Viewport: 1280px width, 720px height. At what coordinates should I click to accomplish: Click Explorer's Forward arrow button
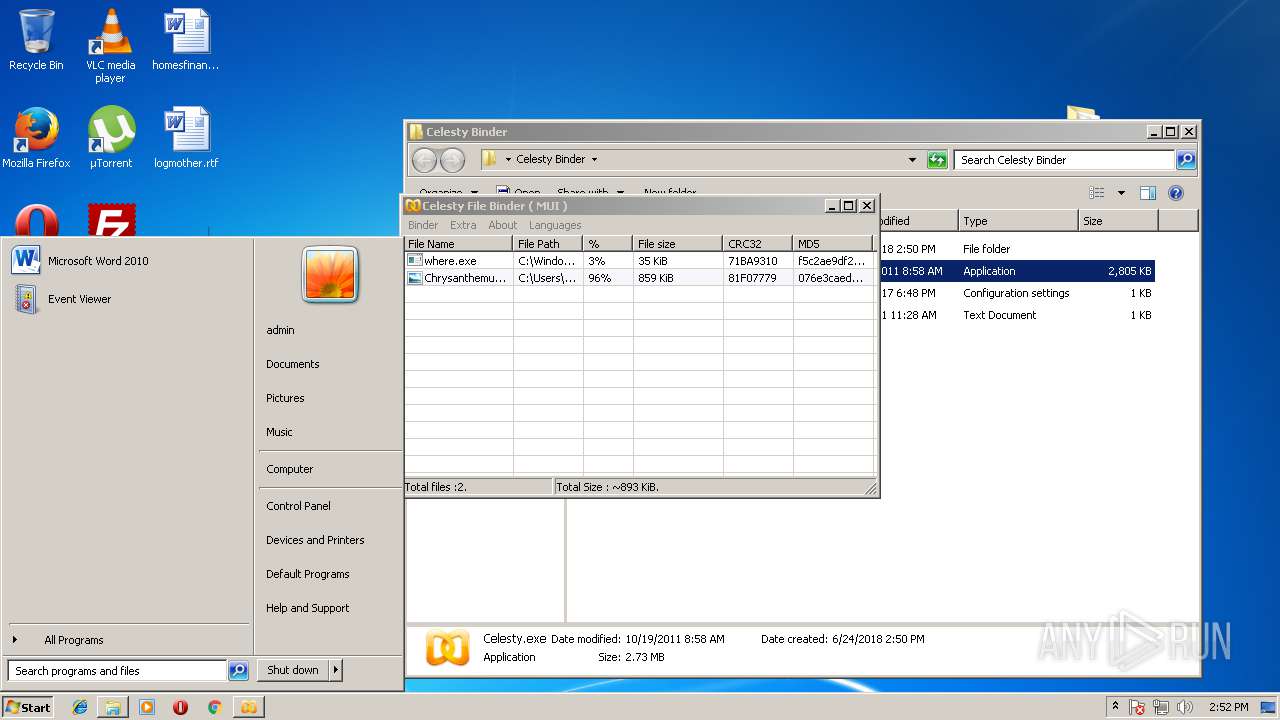tap(452, 160)
